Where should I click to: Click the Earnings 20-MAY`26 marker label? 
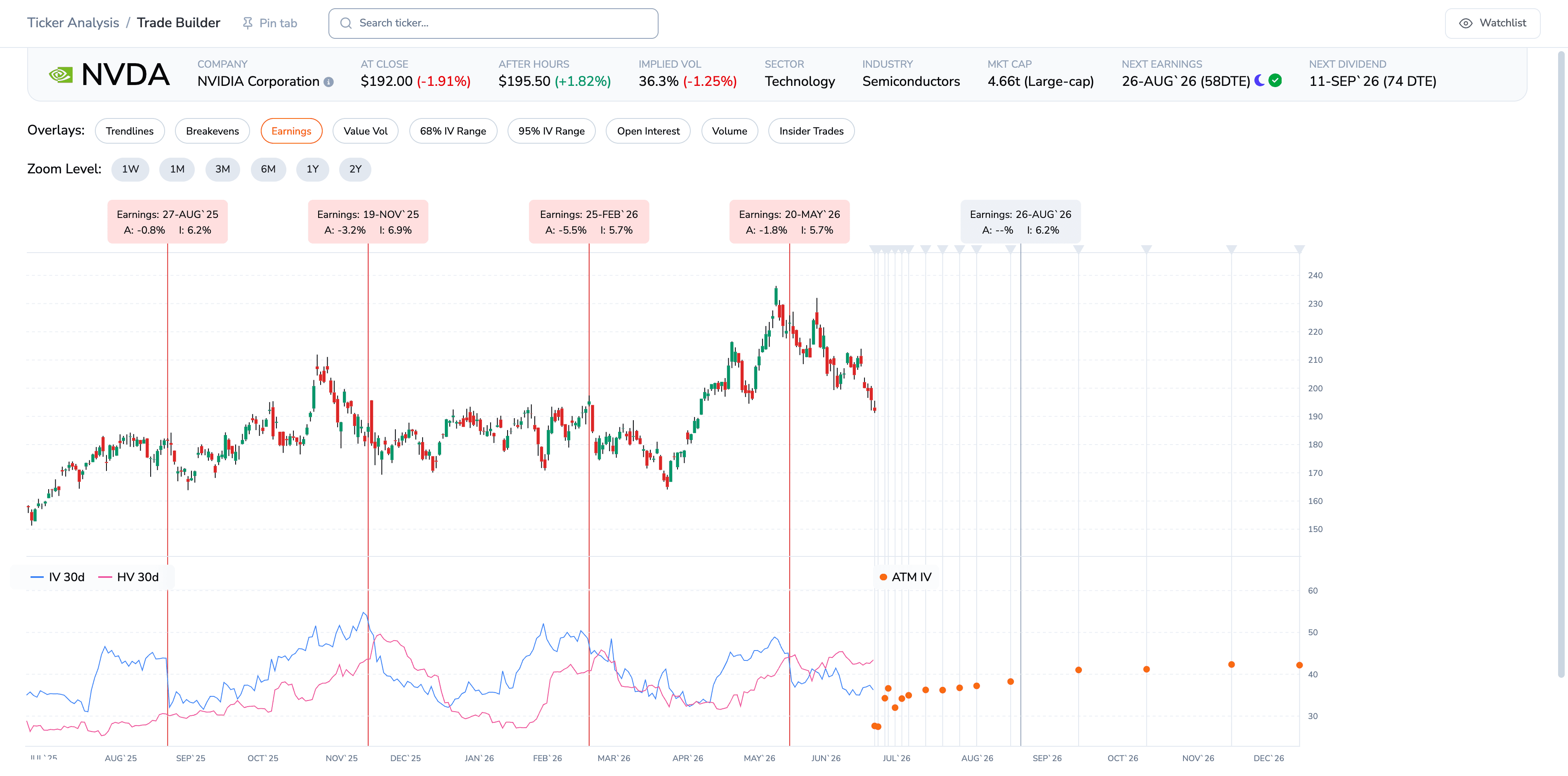coord(789,222)
